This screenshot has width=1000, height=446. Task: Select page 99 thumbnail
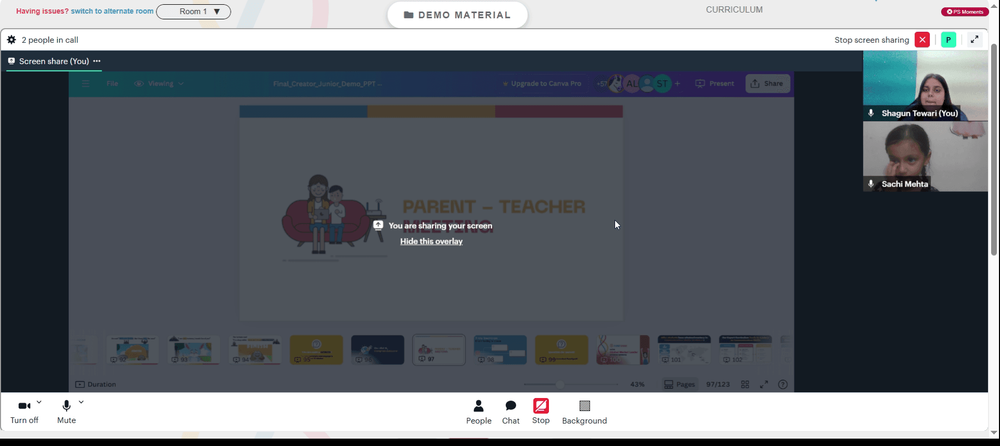(x=561, y=350)
